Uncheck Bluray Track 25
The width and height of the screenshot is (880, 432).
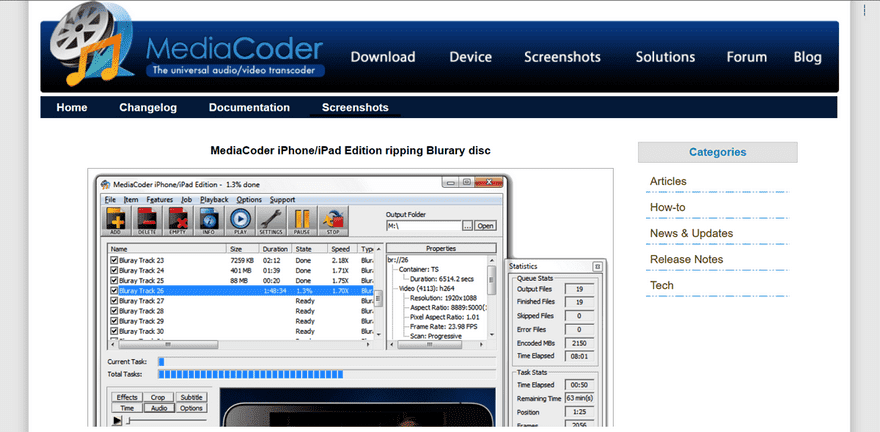coord(114,281)
